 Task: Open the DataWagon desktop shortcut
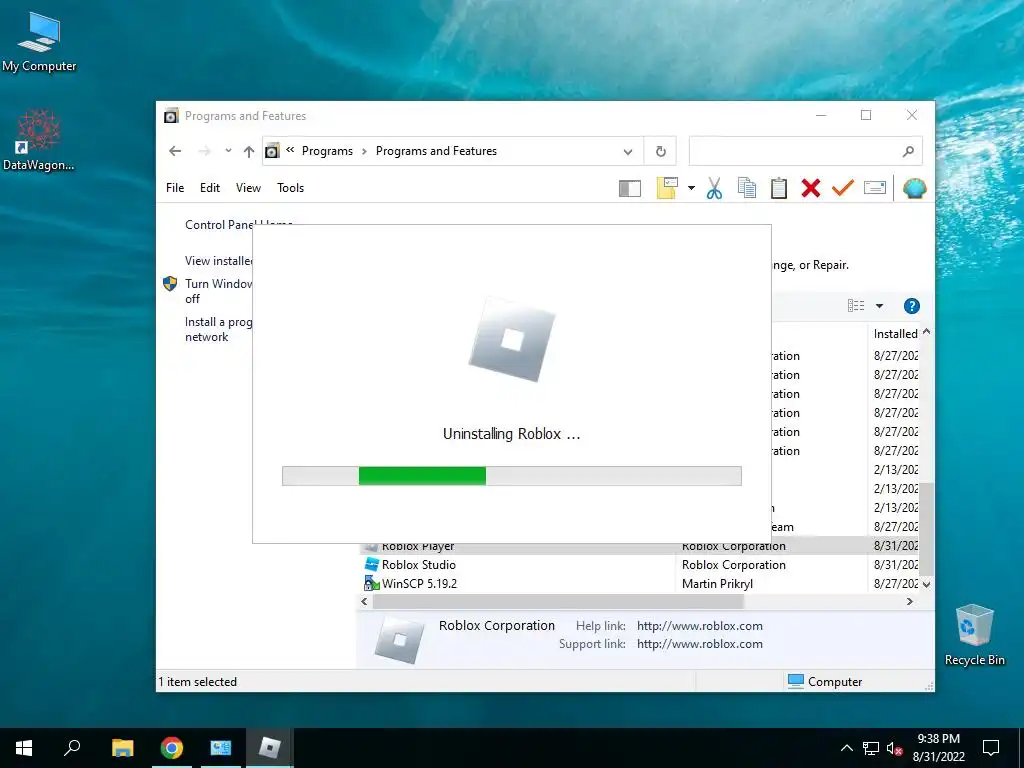(x=39, y=139)
